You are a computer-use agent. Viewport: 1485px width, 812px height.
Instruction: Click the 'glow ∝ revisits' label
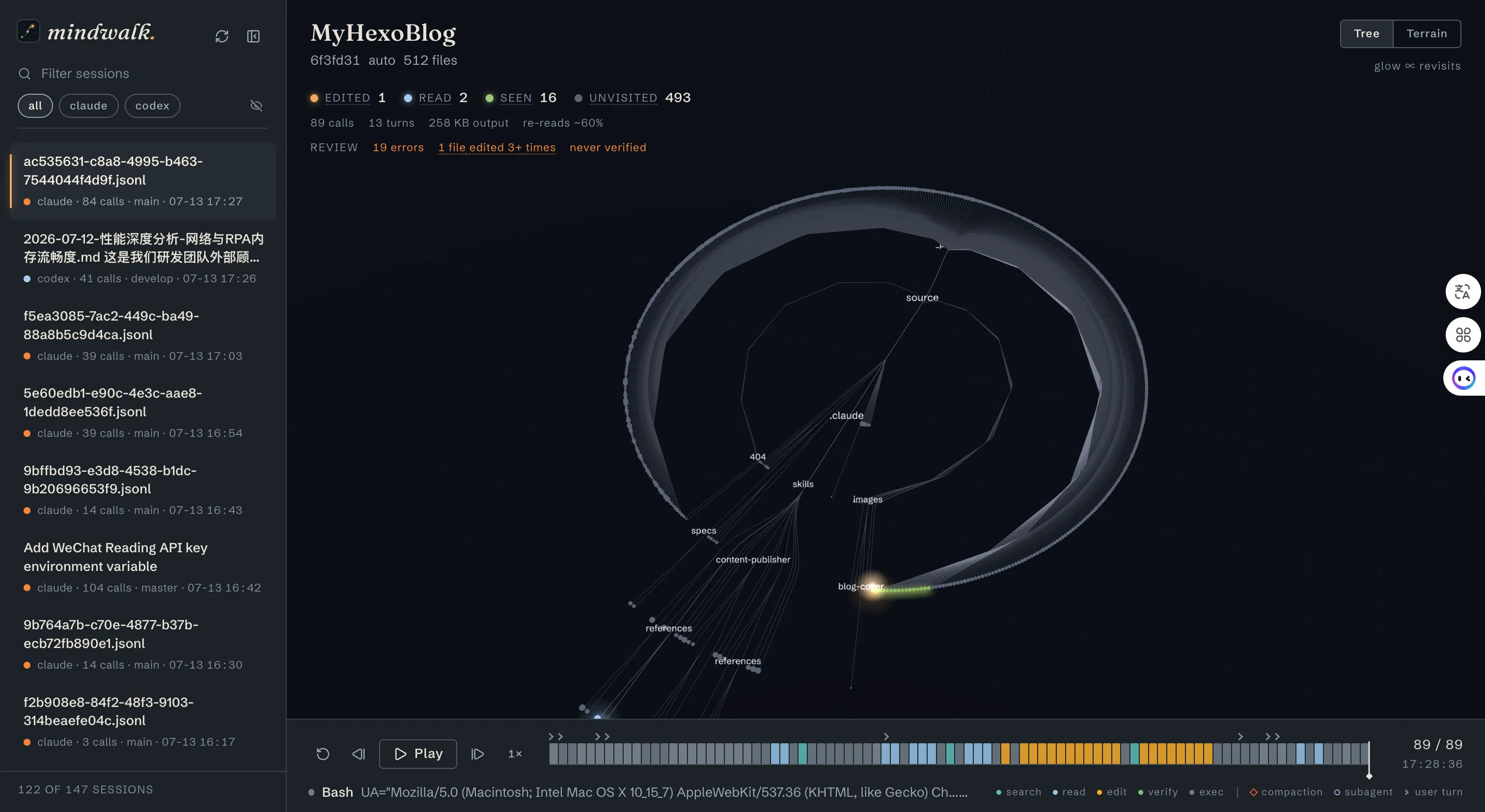[x=1417, y=66]
